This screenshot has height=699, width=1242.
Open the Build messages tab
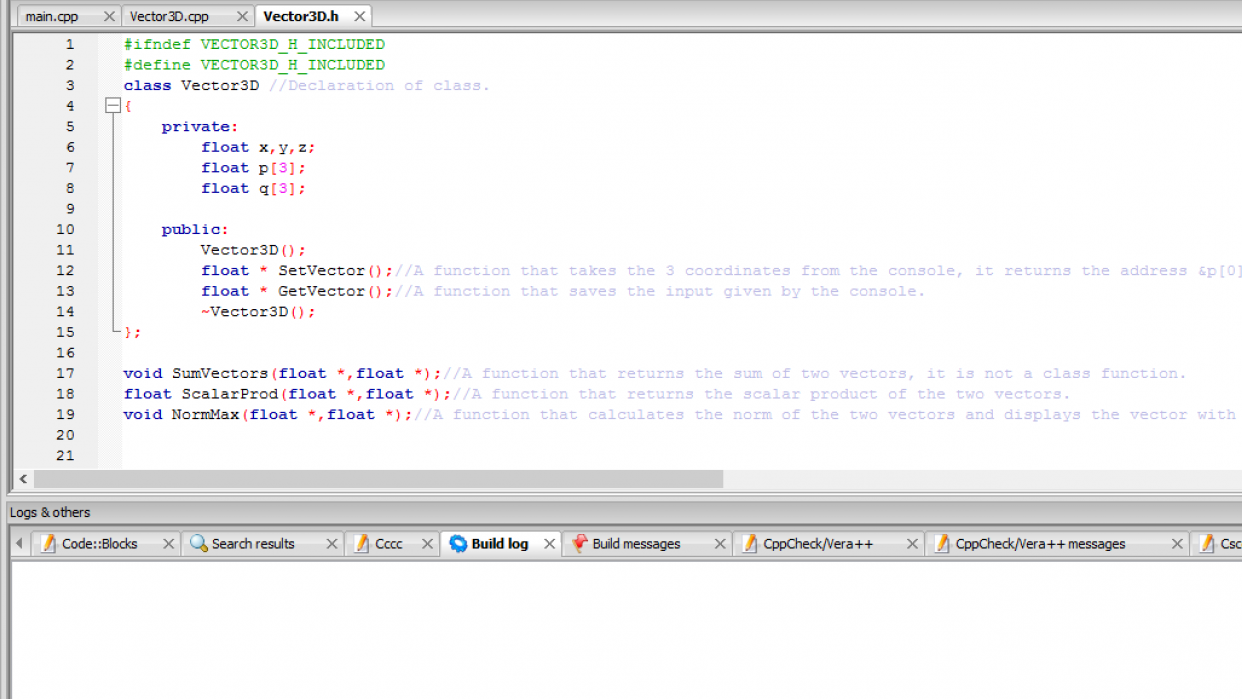(x=636, y=544)
